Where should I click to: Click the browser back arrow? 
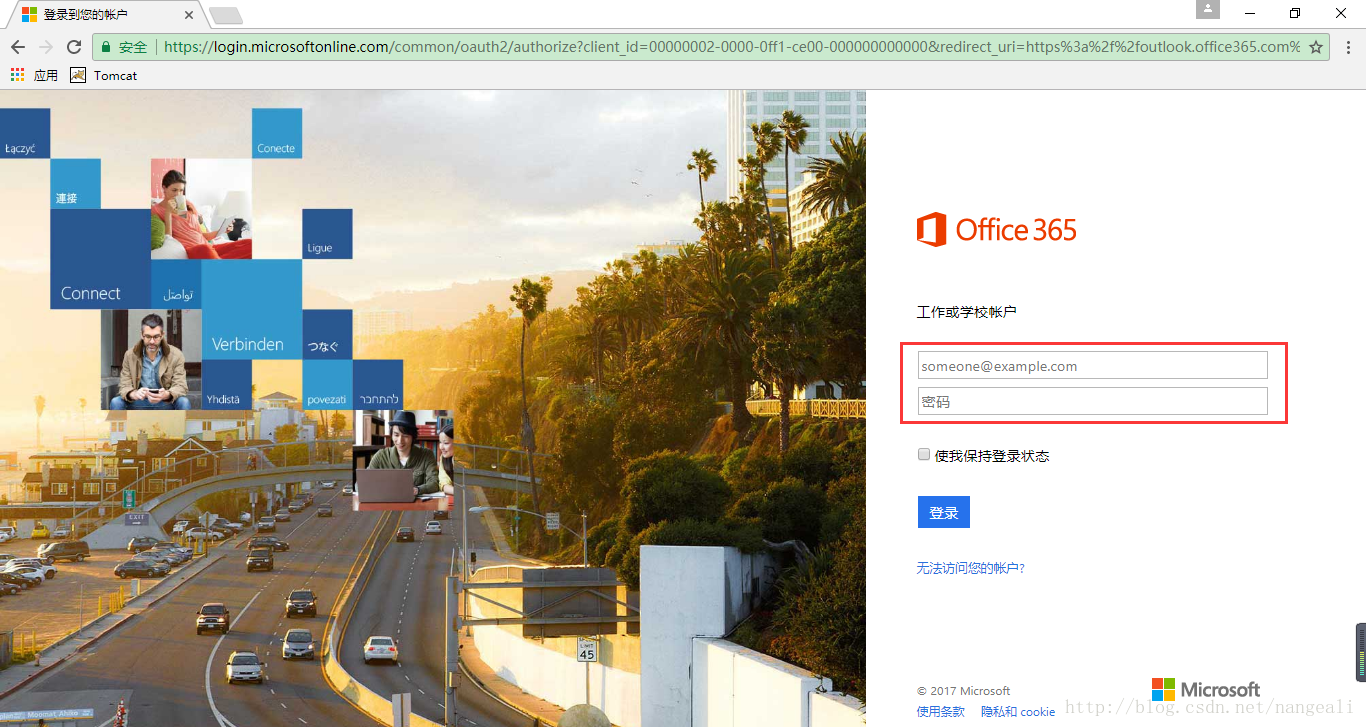18,47
